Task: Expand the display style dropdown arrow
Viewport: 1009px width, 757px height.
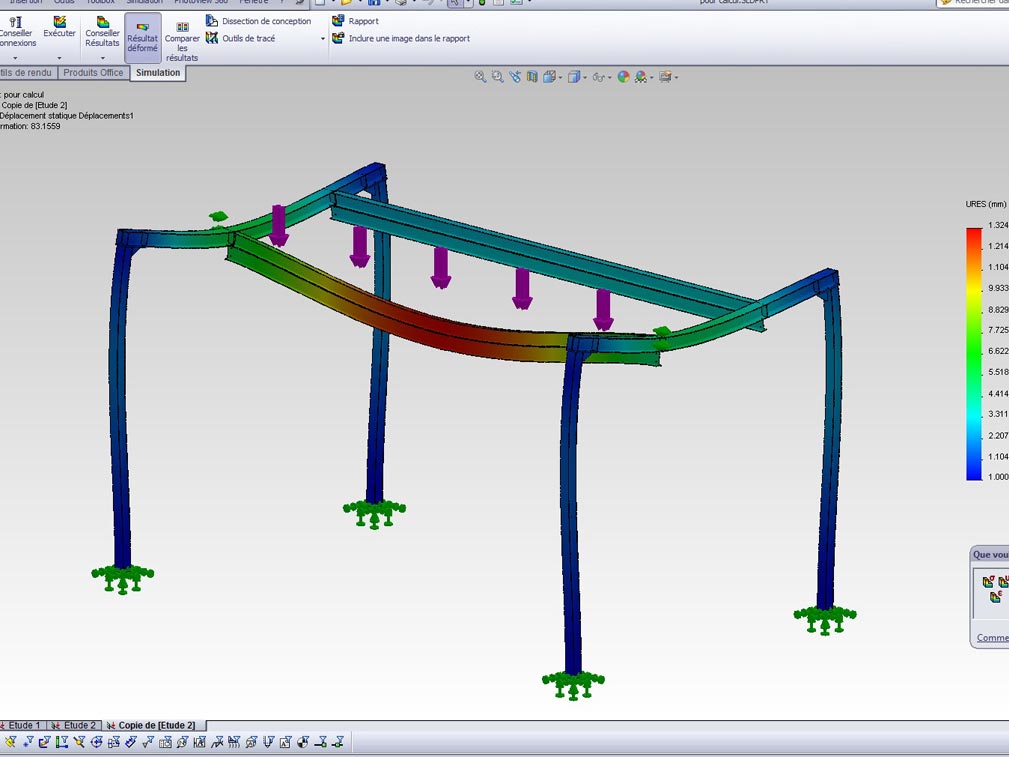Action: [585, 77]
